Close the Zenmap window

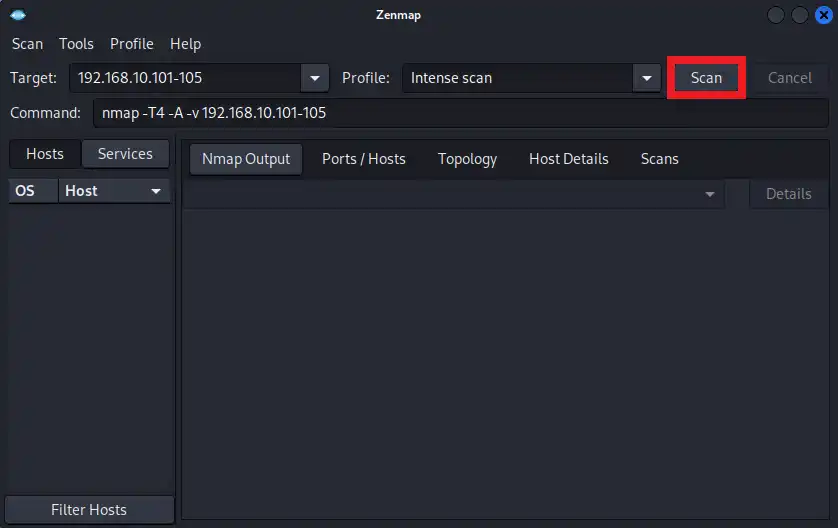[x=824, y=15]
